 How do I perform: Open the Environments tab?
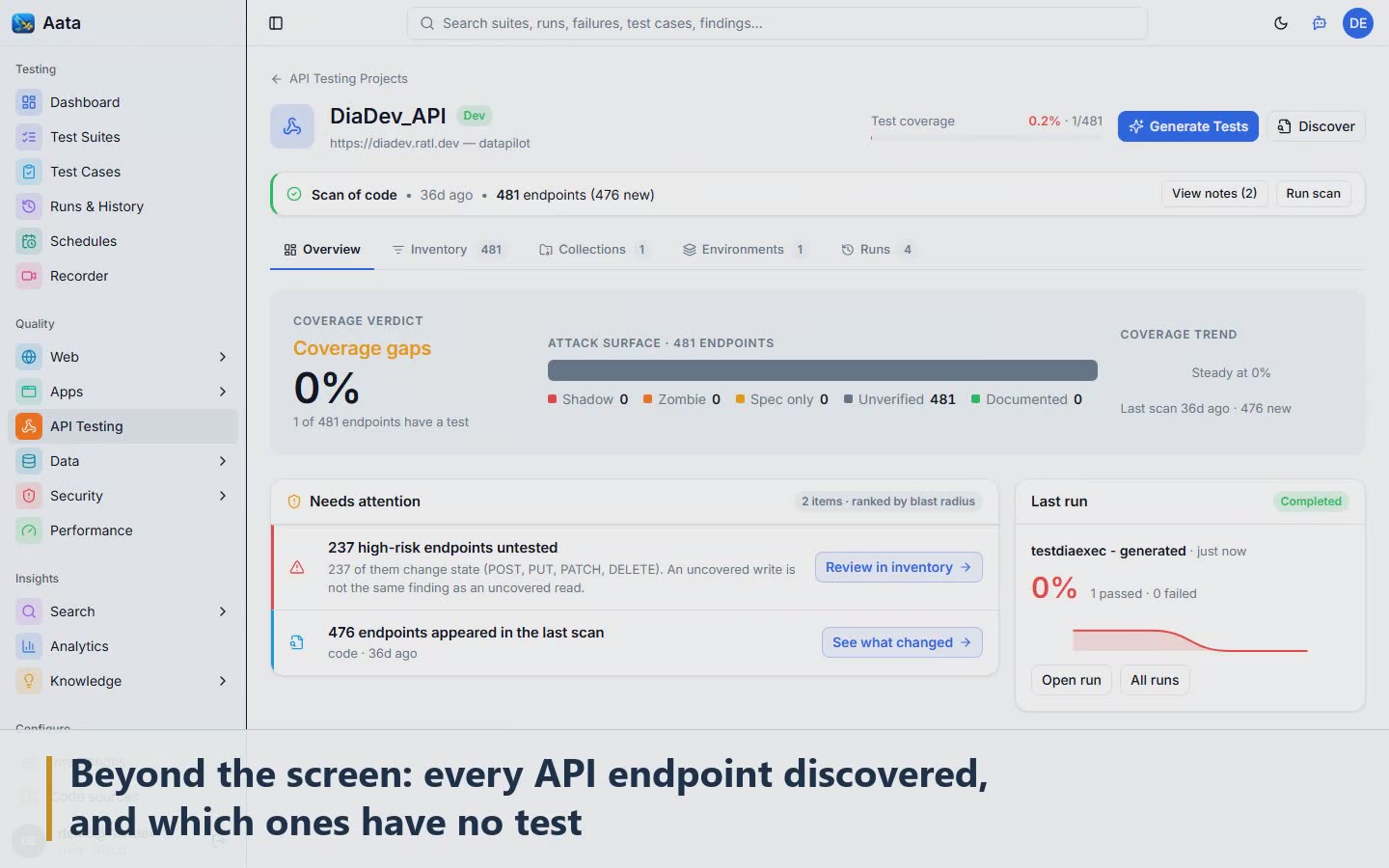(746, 250)
